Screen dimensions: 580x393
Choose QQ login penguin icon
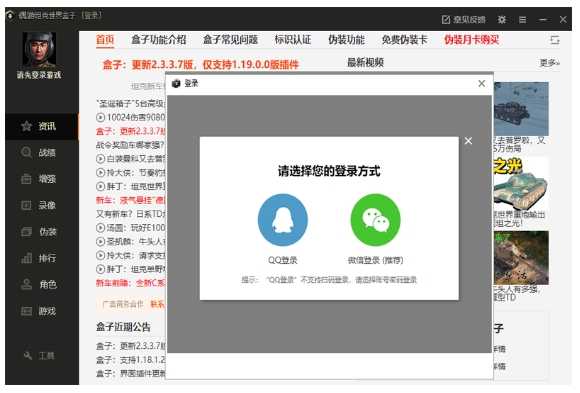click(283, 220)
